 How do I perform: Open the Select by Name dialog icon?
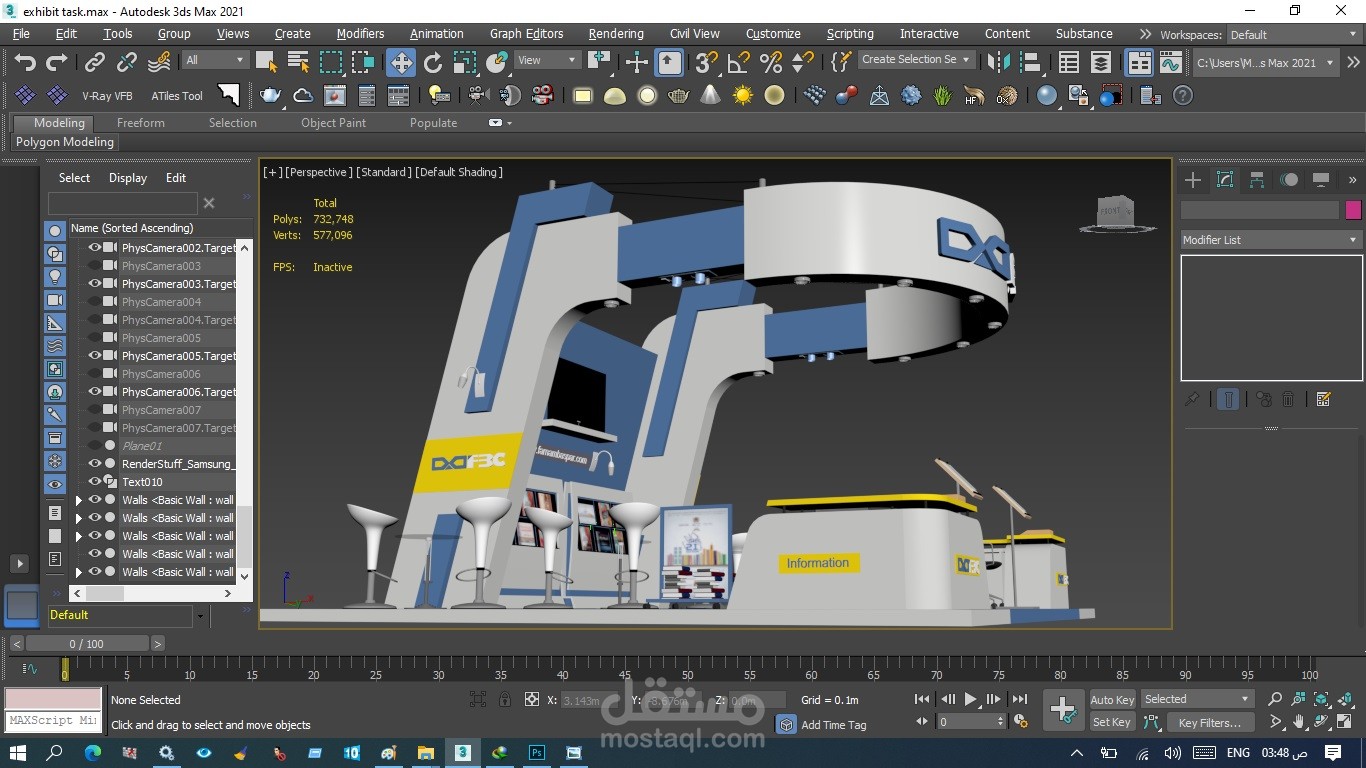[x=299, y=62]
